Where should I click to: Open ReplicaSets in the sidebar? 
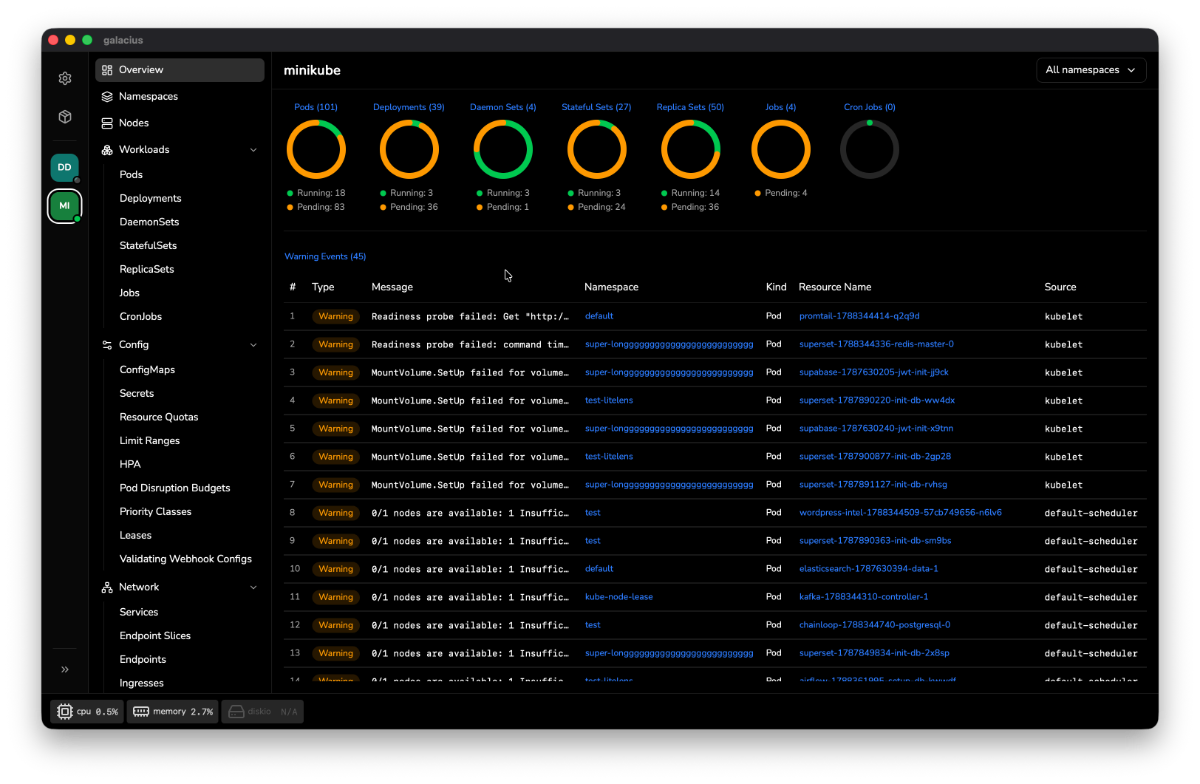147,269
